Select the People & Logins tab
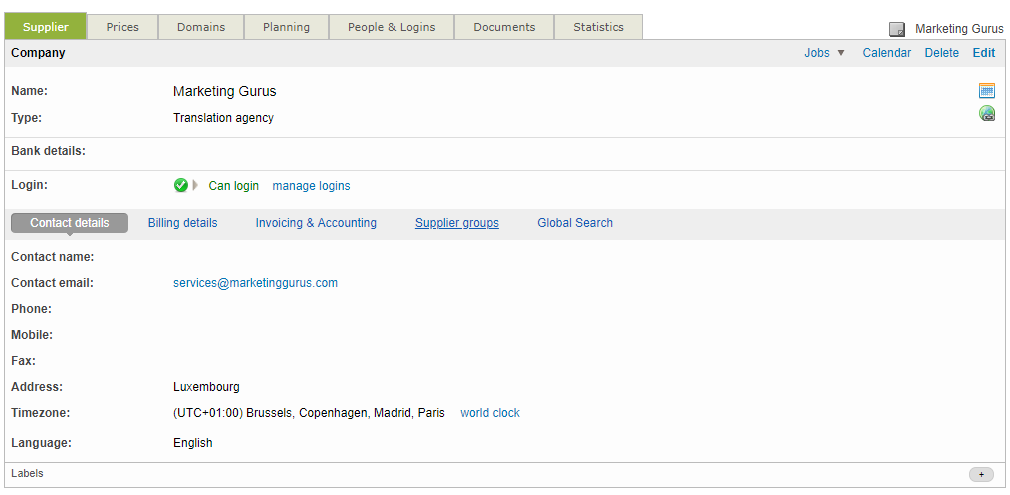 391,27
